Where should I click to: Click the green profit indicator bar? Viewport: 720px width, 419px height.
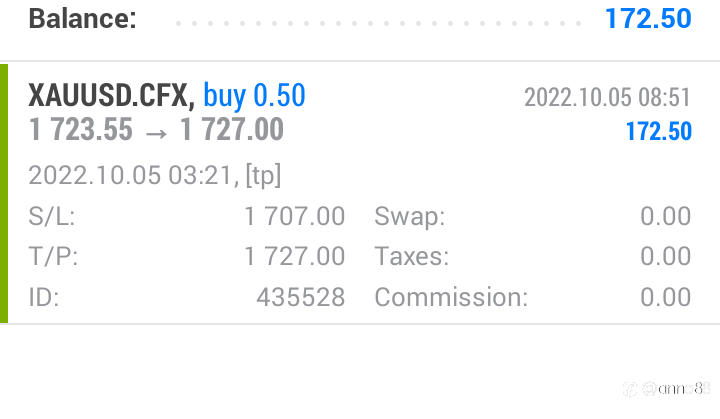[4, 193]
